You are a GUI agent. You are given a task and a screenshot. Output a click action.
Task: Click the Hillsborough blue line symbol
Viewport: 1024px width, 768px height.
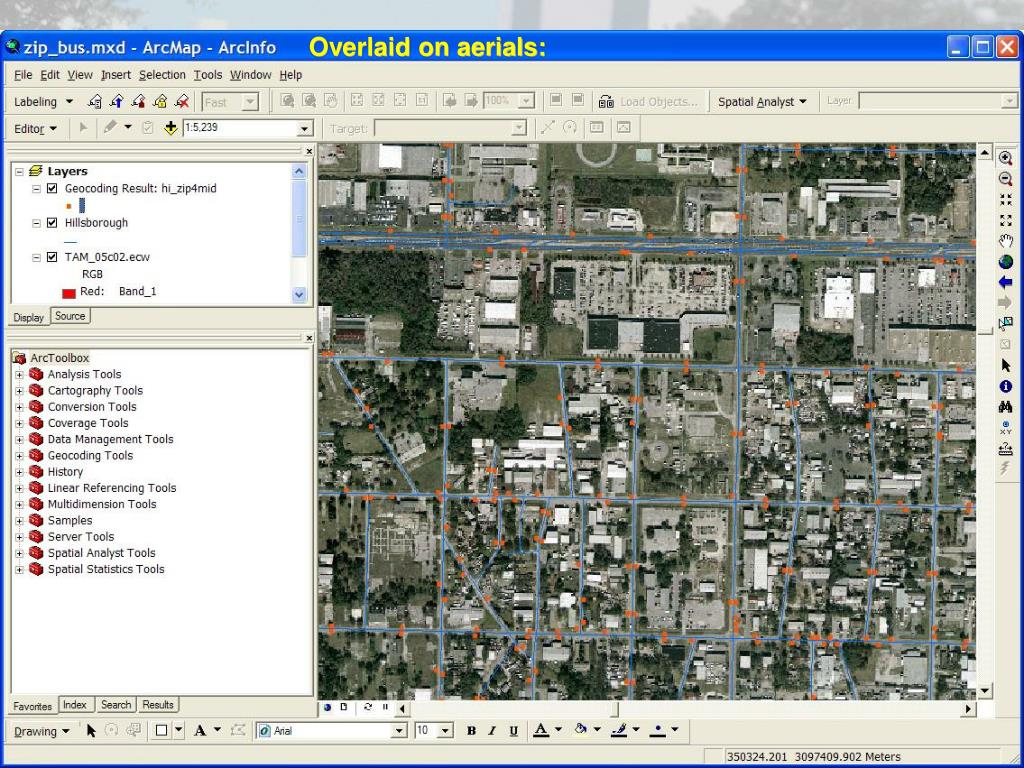click(x=70, y=241)
